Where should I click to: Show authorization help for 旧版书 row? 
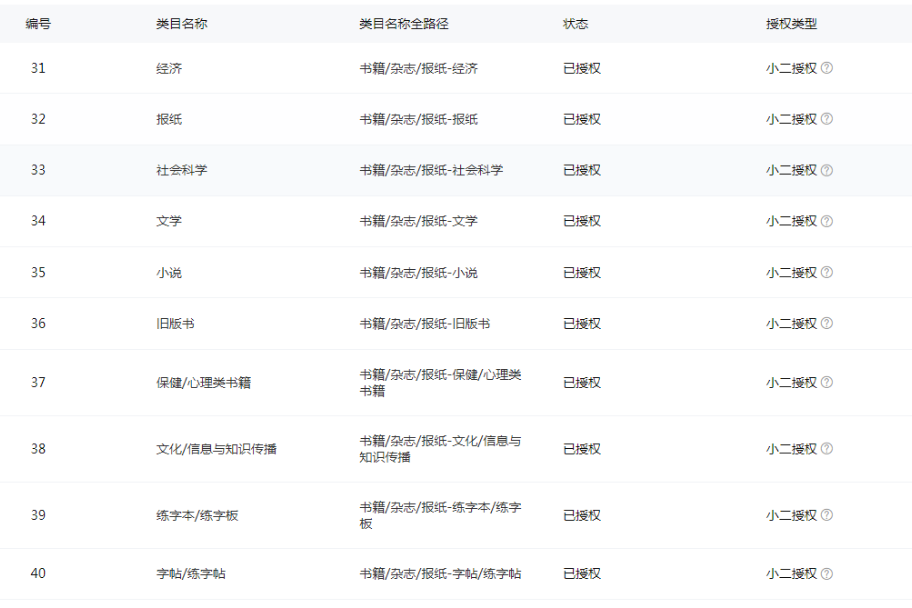point(826,323)
